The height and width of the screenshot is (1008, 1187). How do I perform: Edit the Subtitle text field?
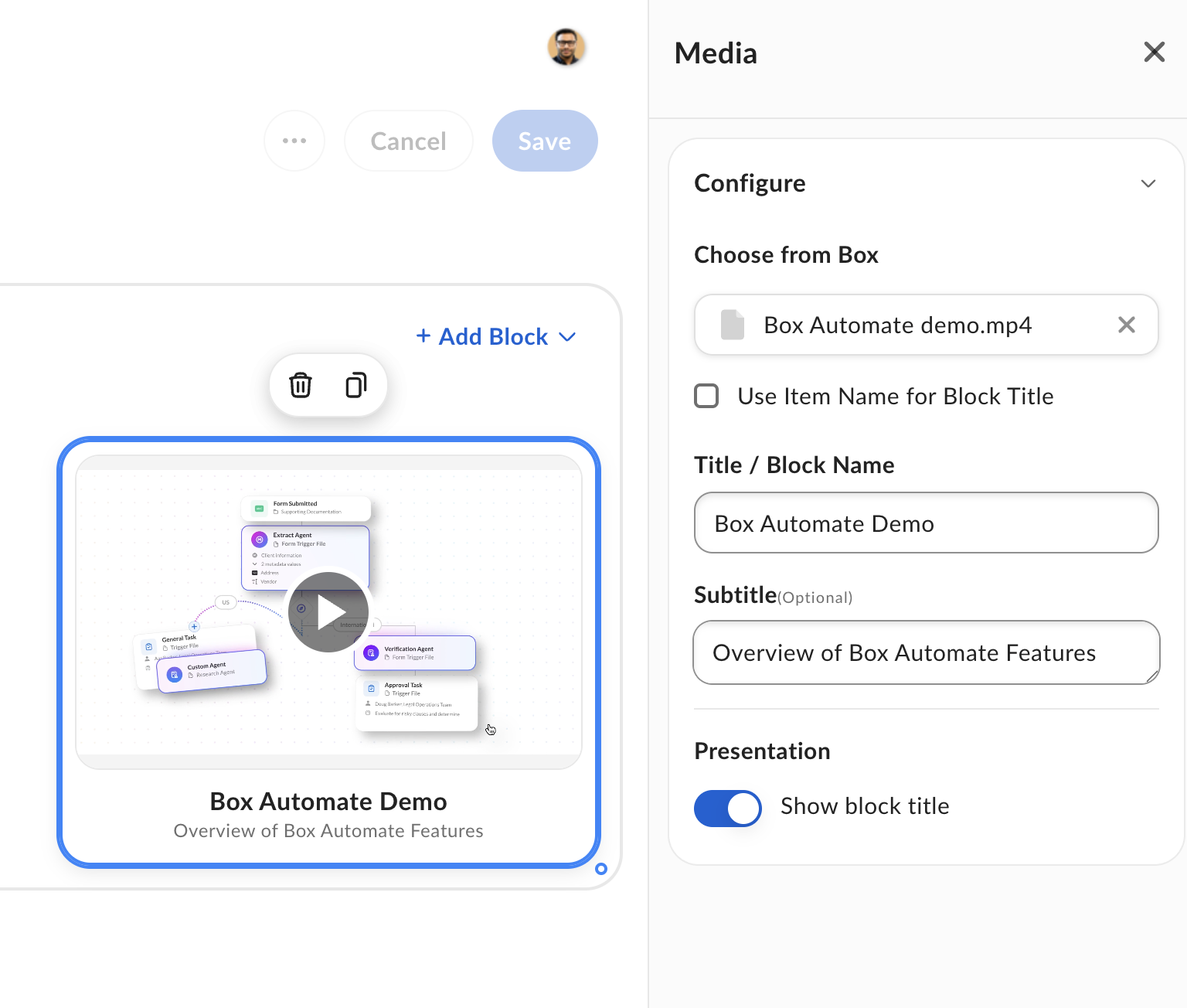[x=926, y=652]
